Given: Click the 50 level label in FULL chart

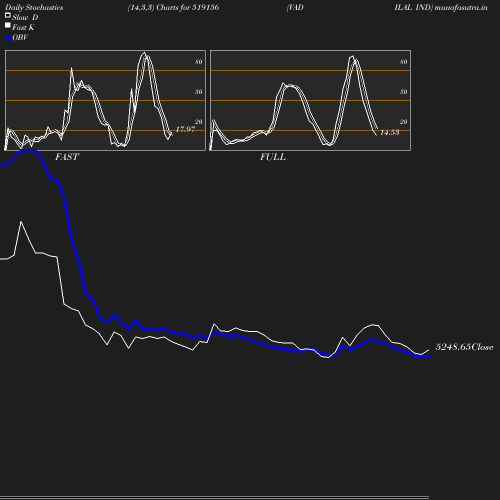Looking at the screenshot, I should (404, 92).
